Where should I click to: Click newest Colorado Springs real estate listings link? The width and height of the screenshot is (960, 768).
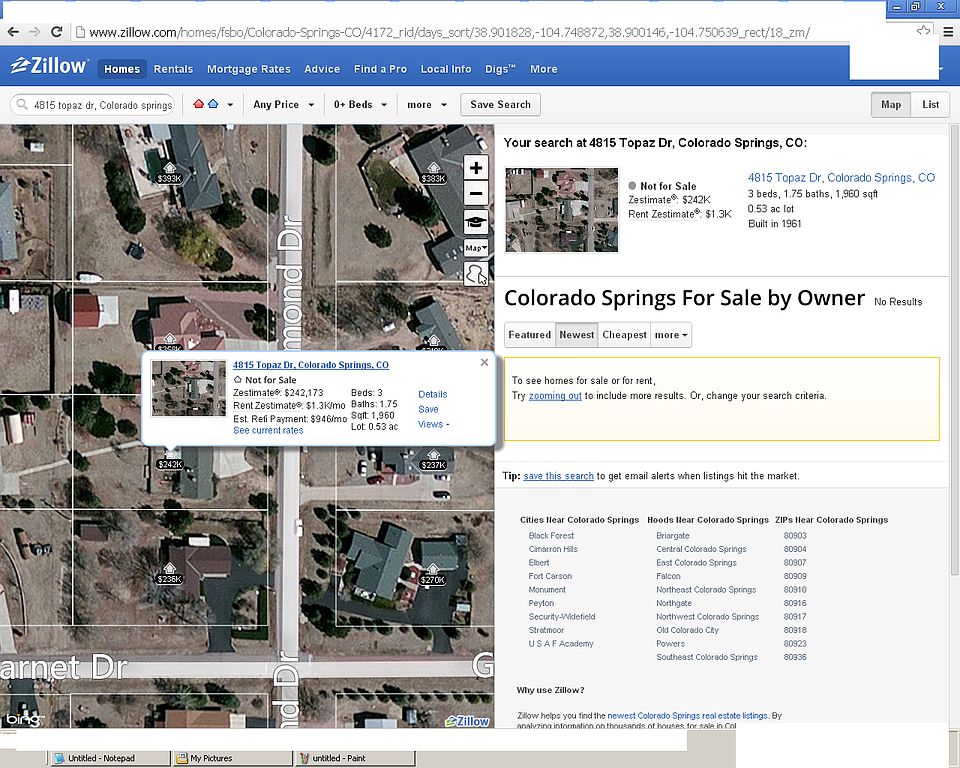687,715
